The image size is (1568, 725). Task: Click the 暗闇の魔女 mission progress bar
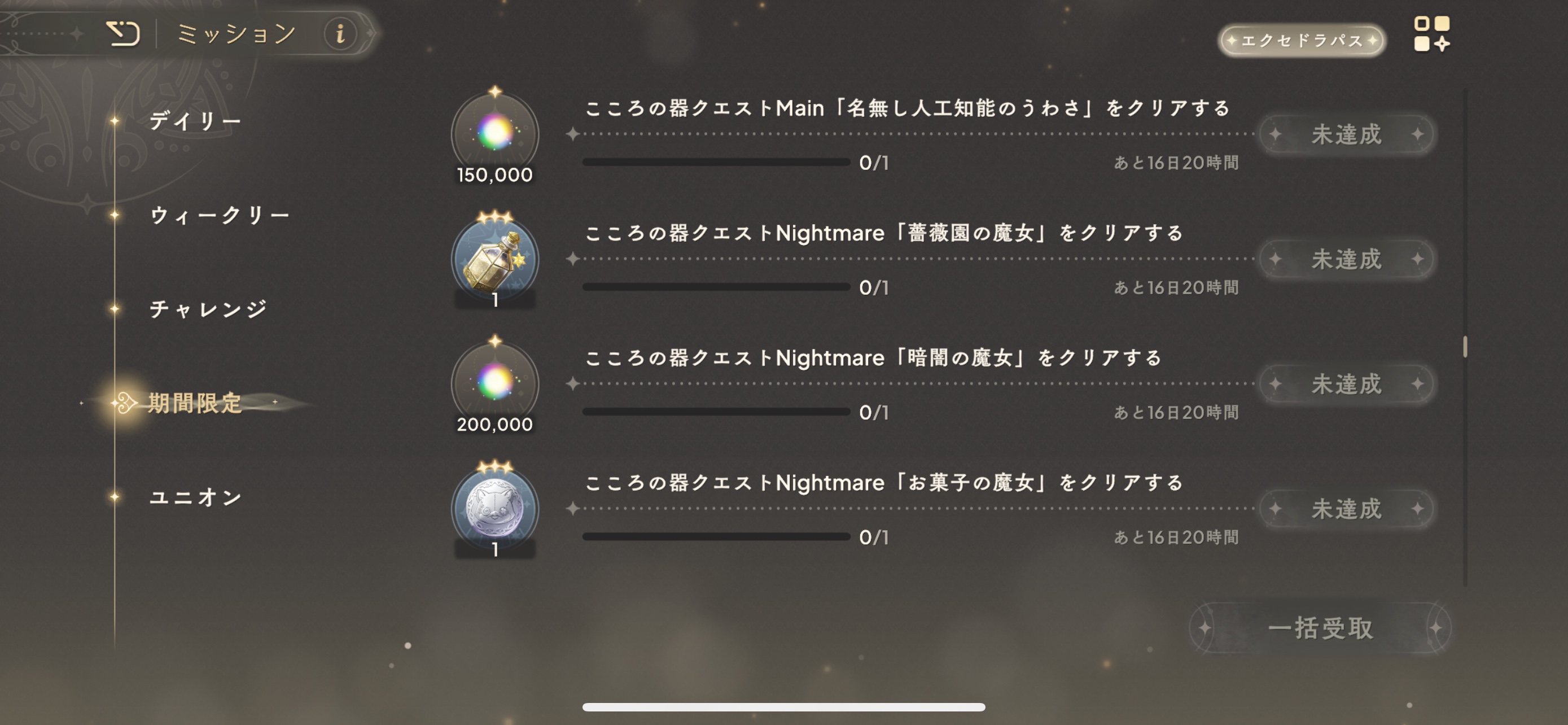[716, 412]
